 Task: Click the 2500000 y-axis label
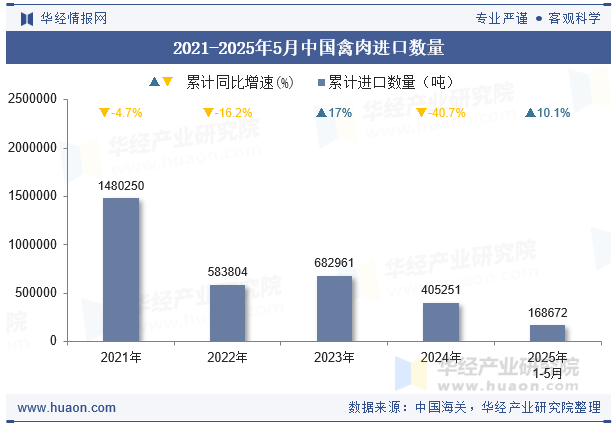tap(32, 99)
